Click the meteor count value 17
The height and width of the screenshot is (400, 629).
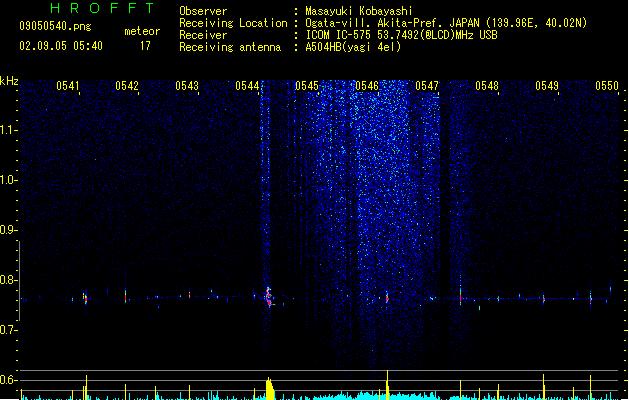[x=145, y=46]
